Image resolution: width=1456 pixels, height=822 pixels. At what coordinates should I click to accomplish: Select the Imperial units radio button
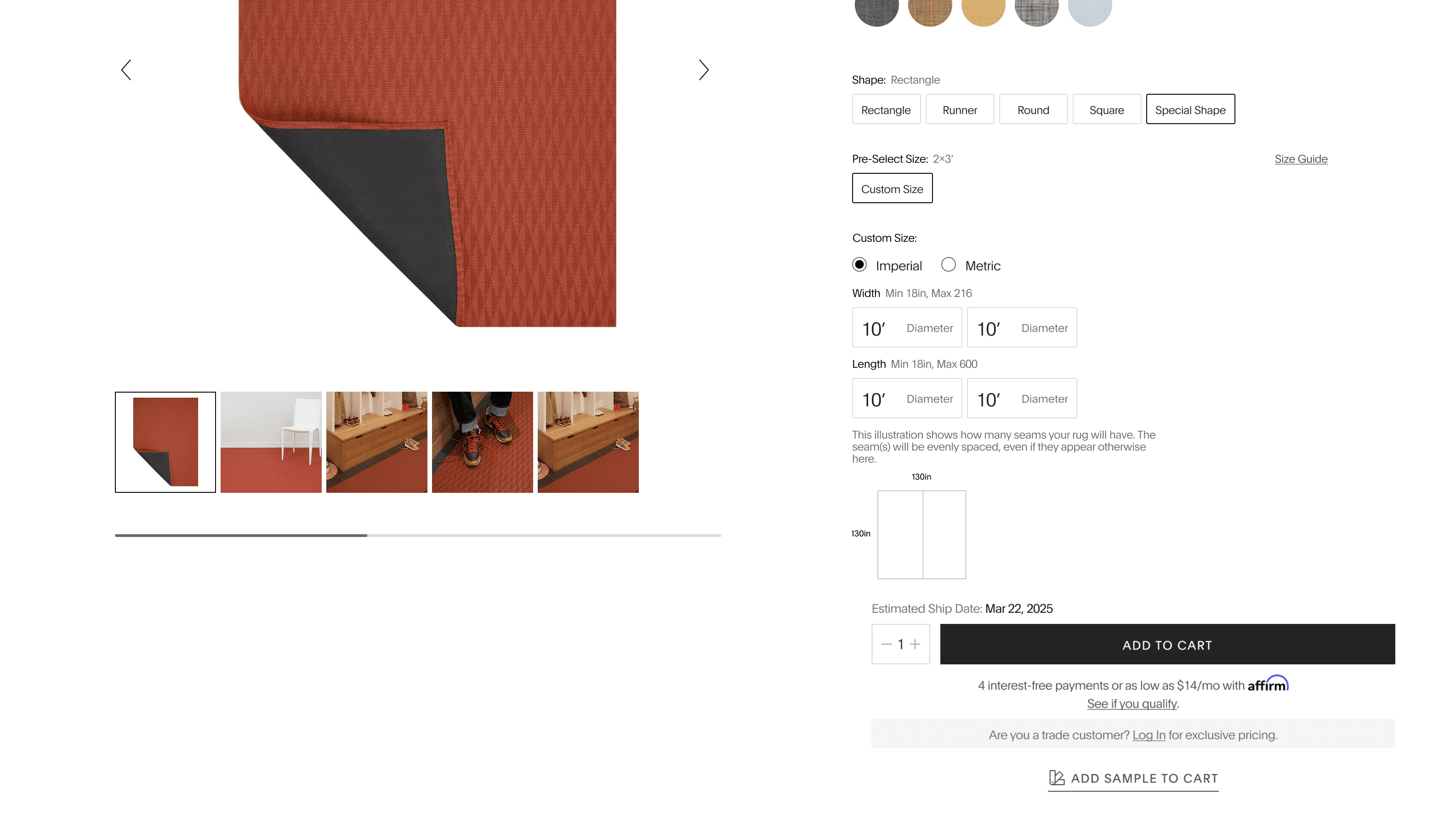click(x=859, y=265)
